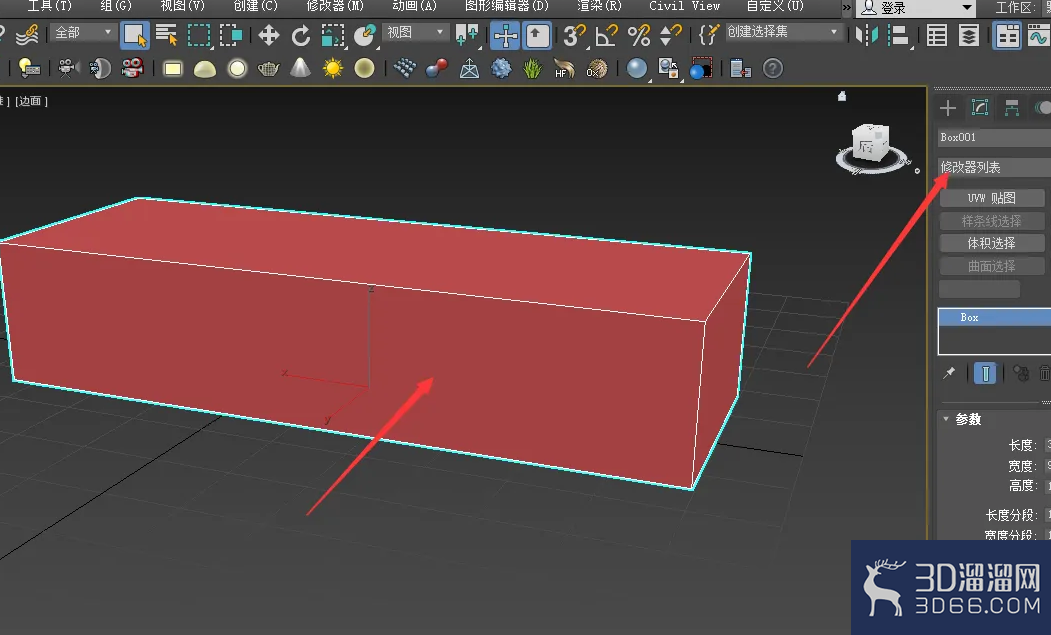Click the Select and Place tool
Screen dimensions: 1051x635
[x=365, y=35]
